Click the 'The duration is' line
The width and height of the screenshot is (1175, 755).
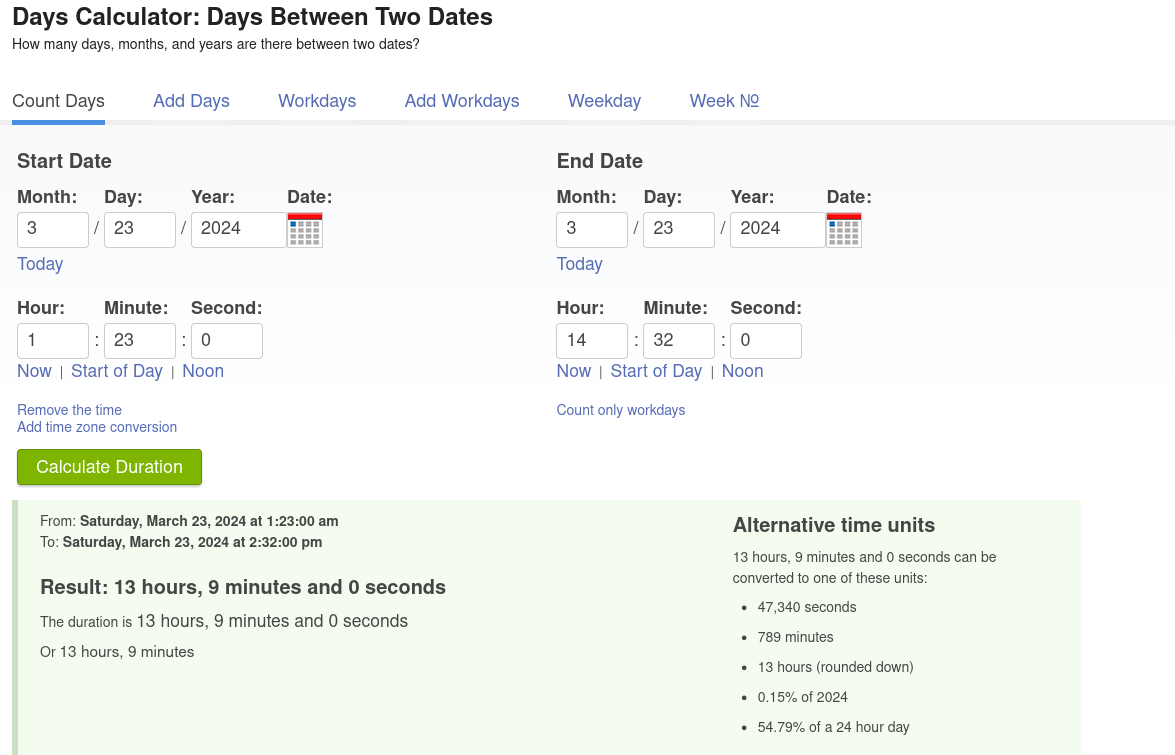tap(223, 621)
